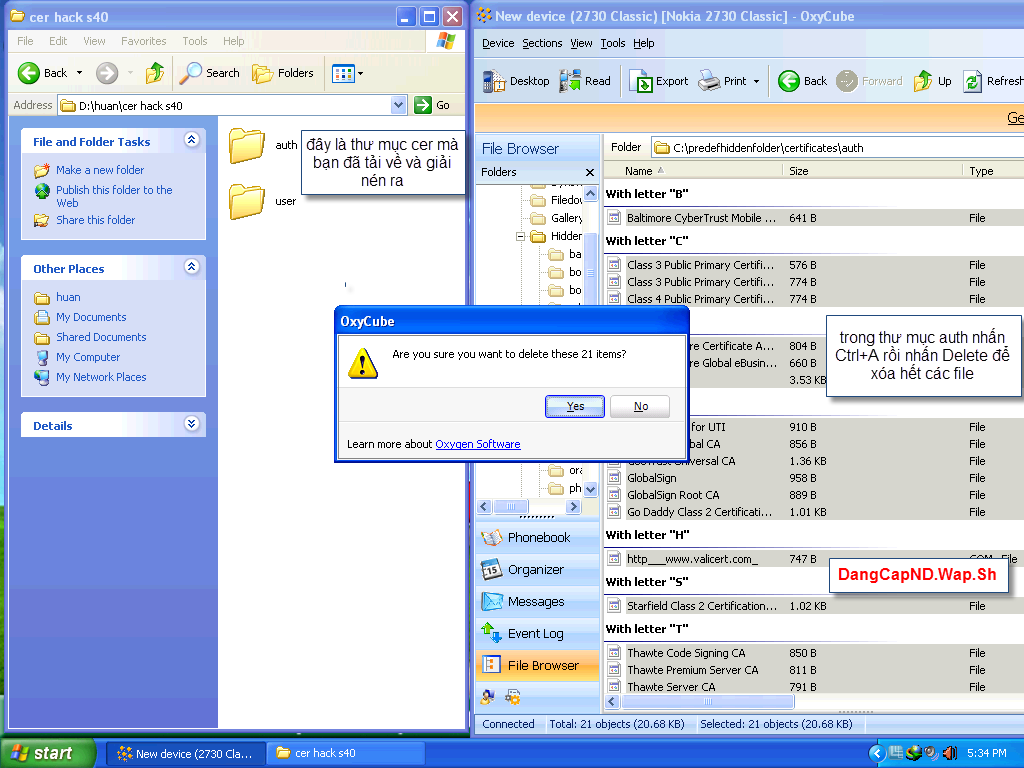Click the folder tree scroll-up arrow
The height and width of the screenshot is (768, 1024).
590,193
